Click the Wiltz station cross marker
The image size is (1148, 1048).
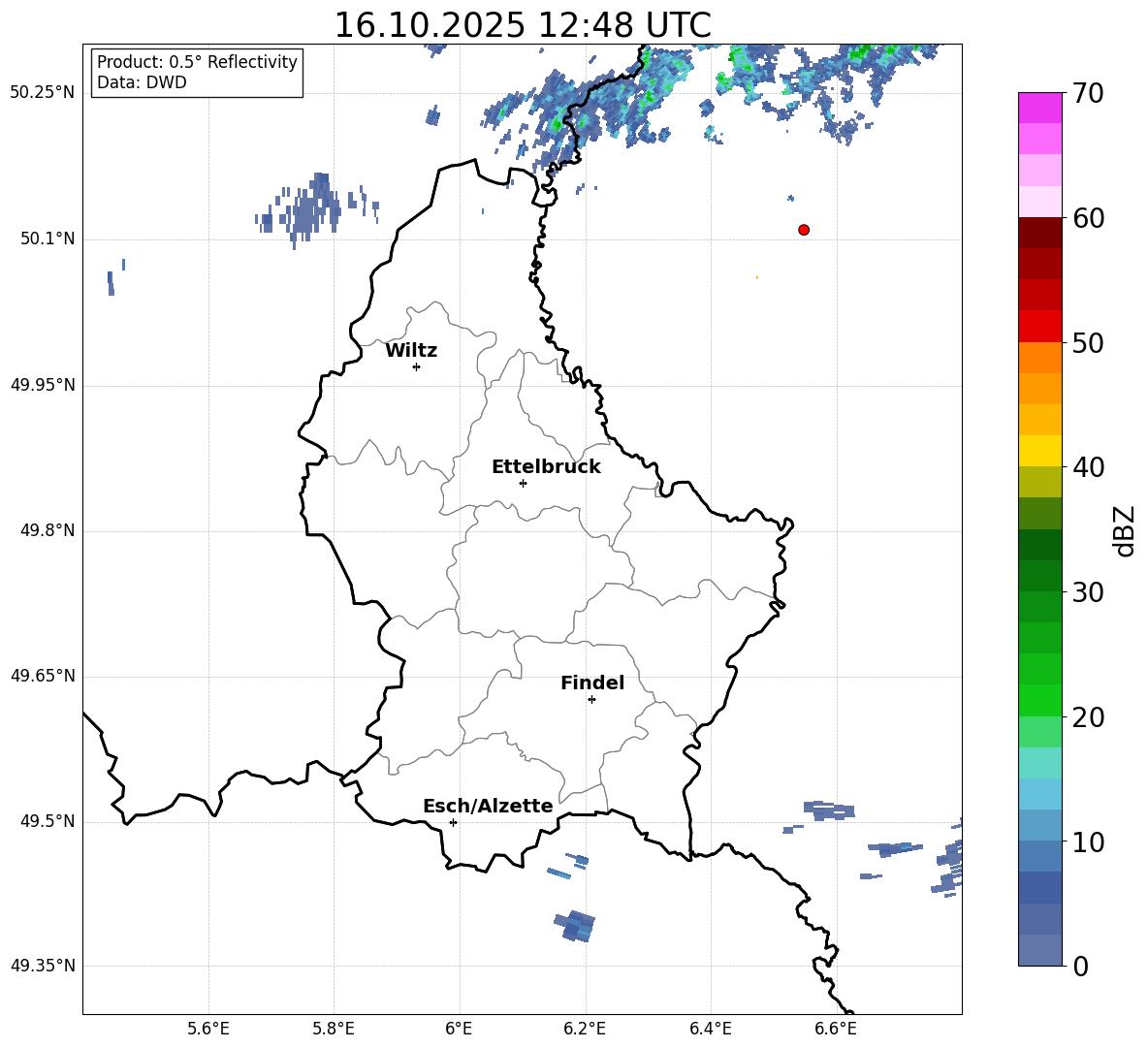pos(416,366)
